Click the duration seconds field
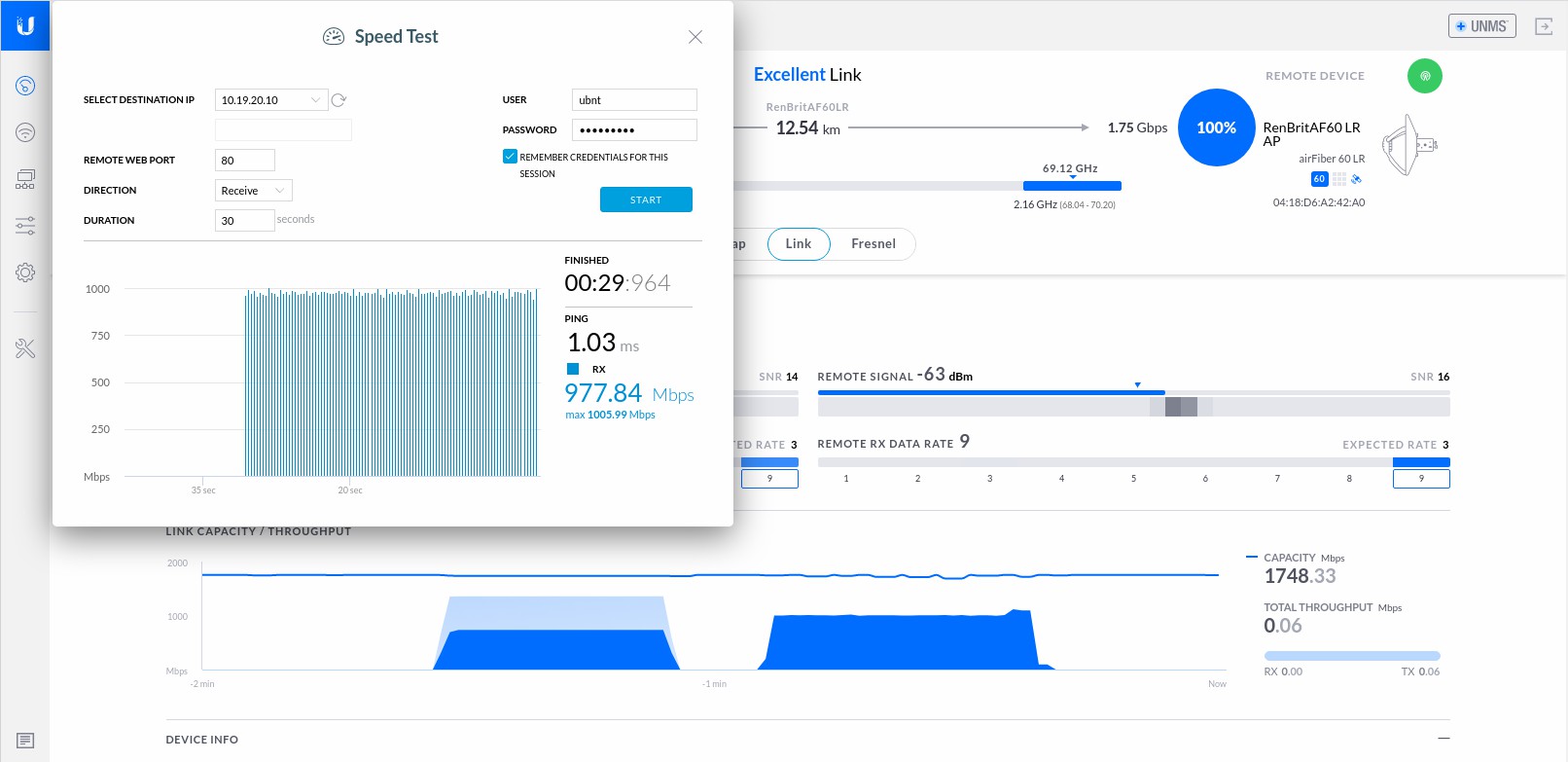This screenshot has width=1568, height=762. tap(245, 221)
